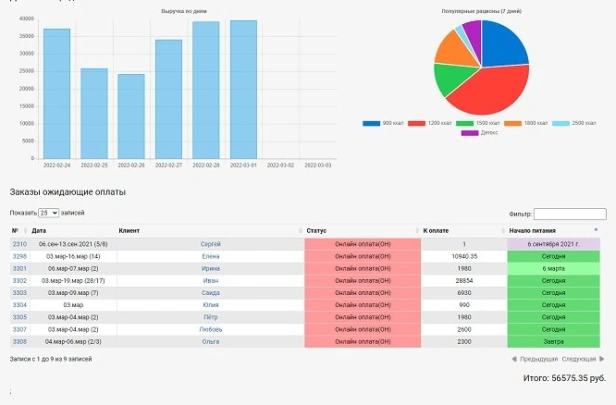Toggle Детокс purple legend item

(x=480, y=133)
